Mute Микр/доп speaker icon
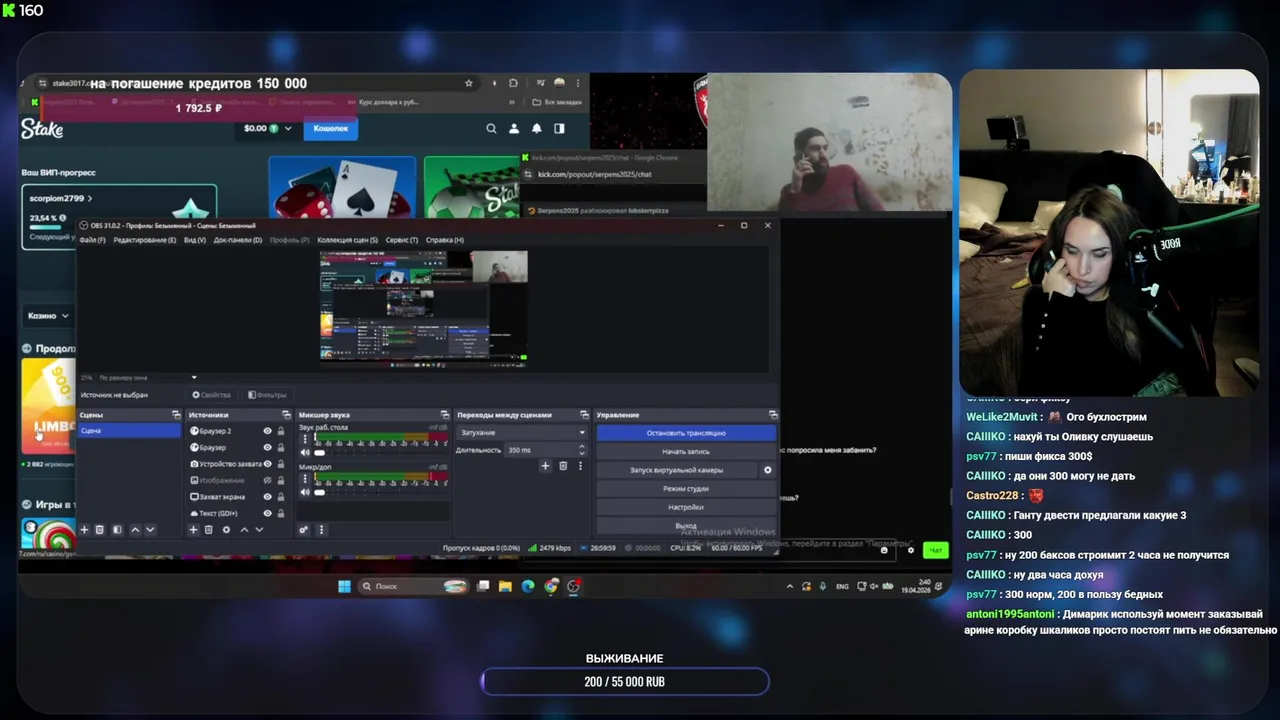The width and height of the screenshot is (1280, 720). click(305, 492)
